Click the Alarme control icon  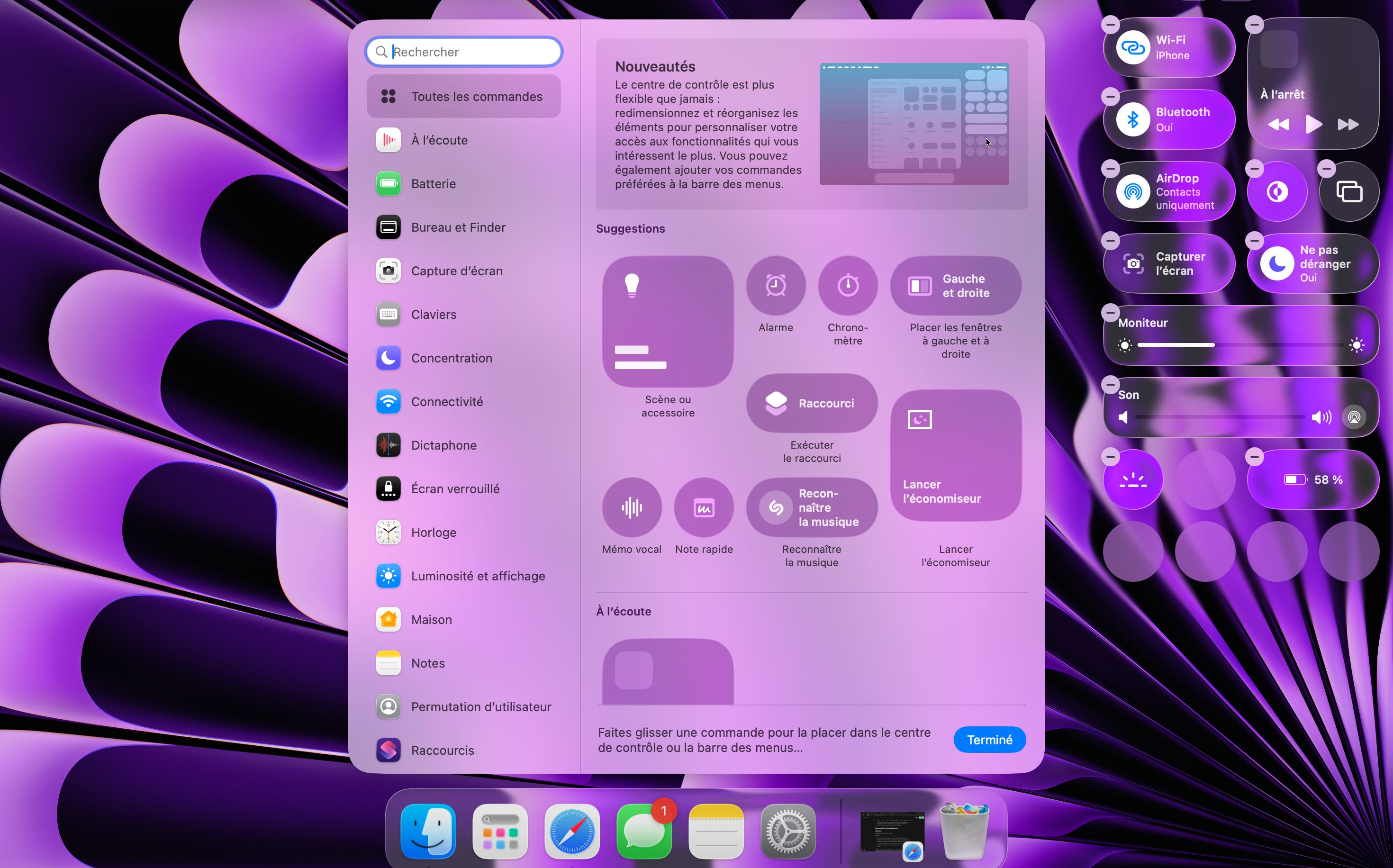pos(776,285)
